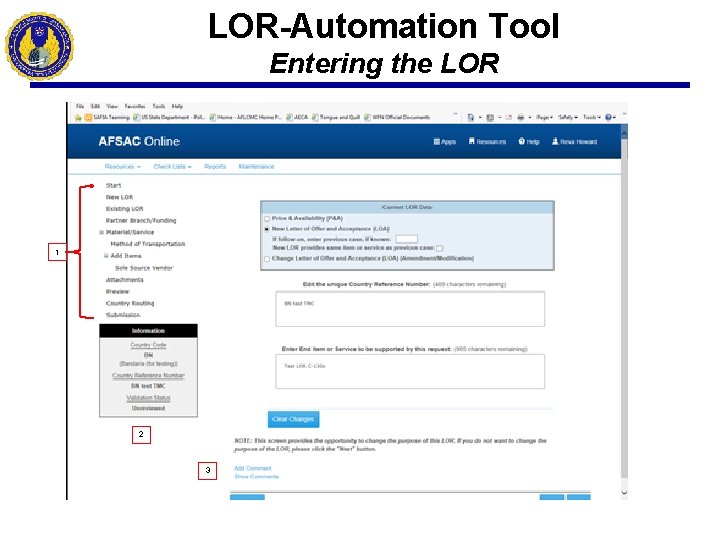Click the End Item or Service text area

[410, 371]
